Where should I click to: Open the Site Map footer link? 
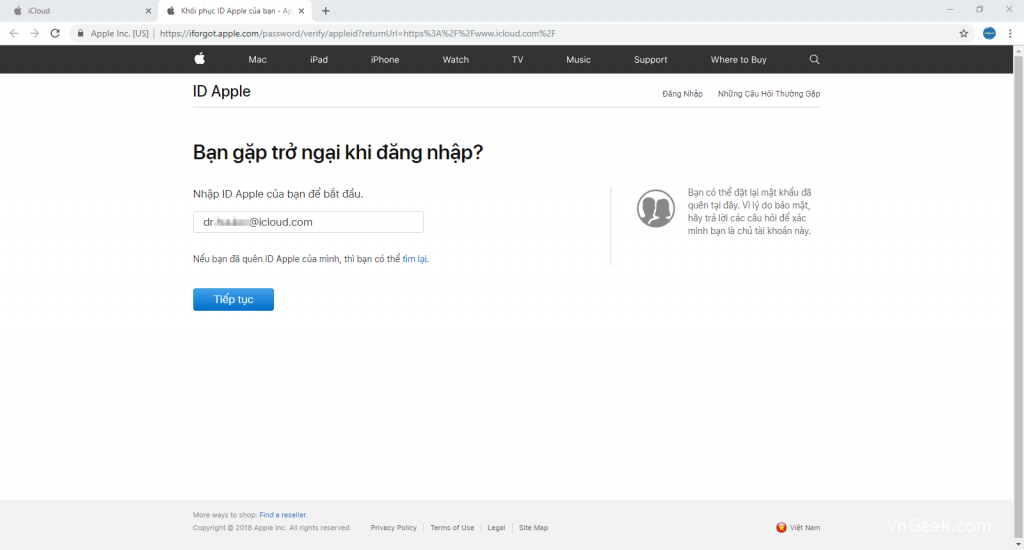pos(533,527)
